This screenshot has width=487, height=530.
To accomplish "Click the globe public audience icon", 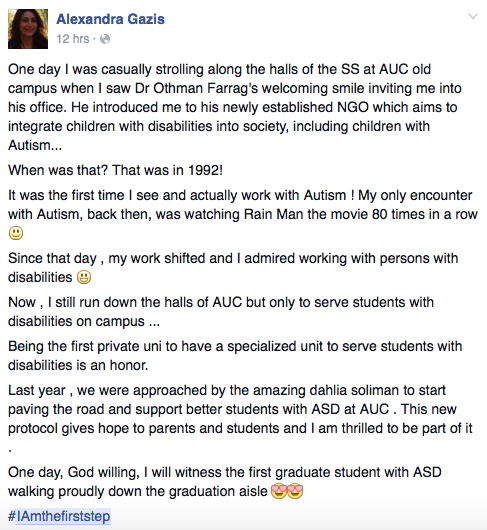I will pyautogui.click(x=105, y=39).
